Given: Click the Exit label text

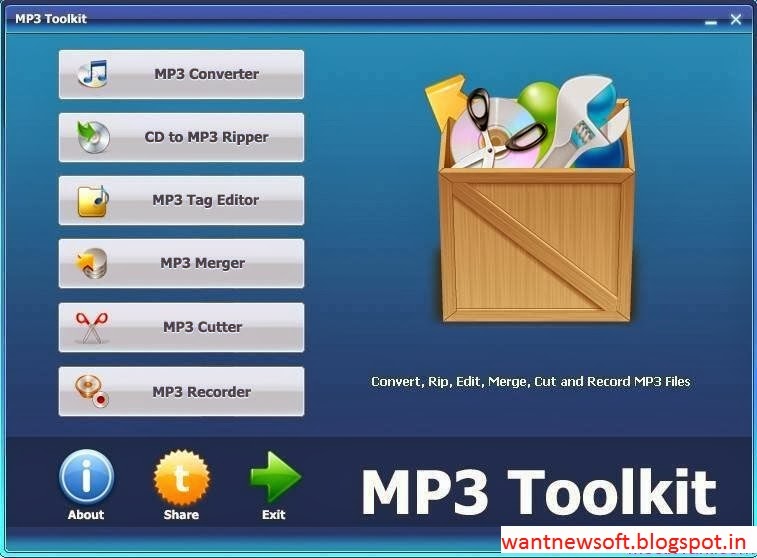Looking at the screenshot, I should [274, 515].
